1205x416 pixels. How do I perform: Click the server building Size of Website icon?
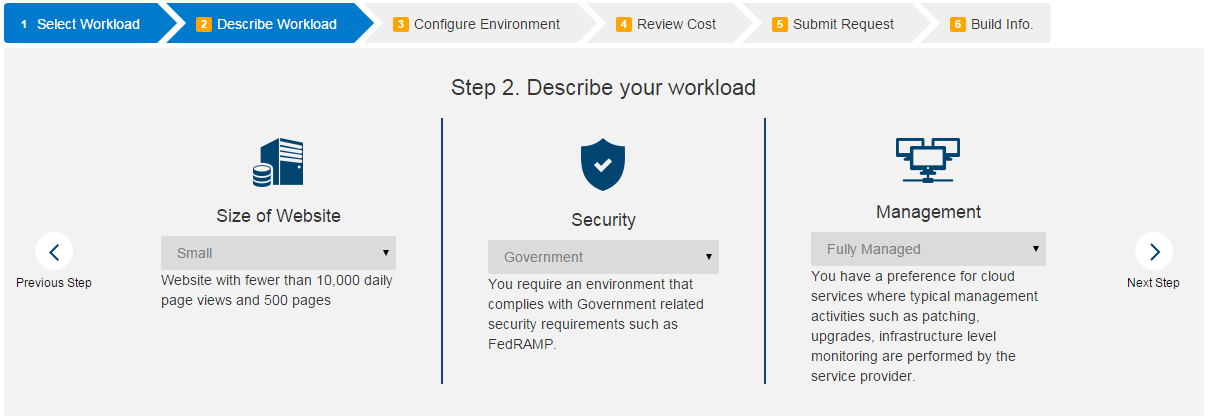pyautogui.click(x=278, y=163)
